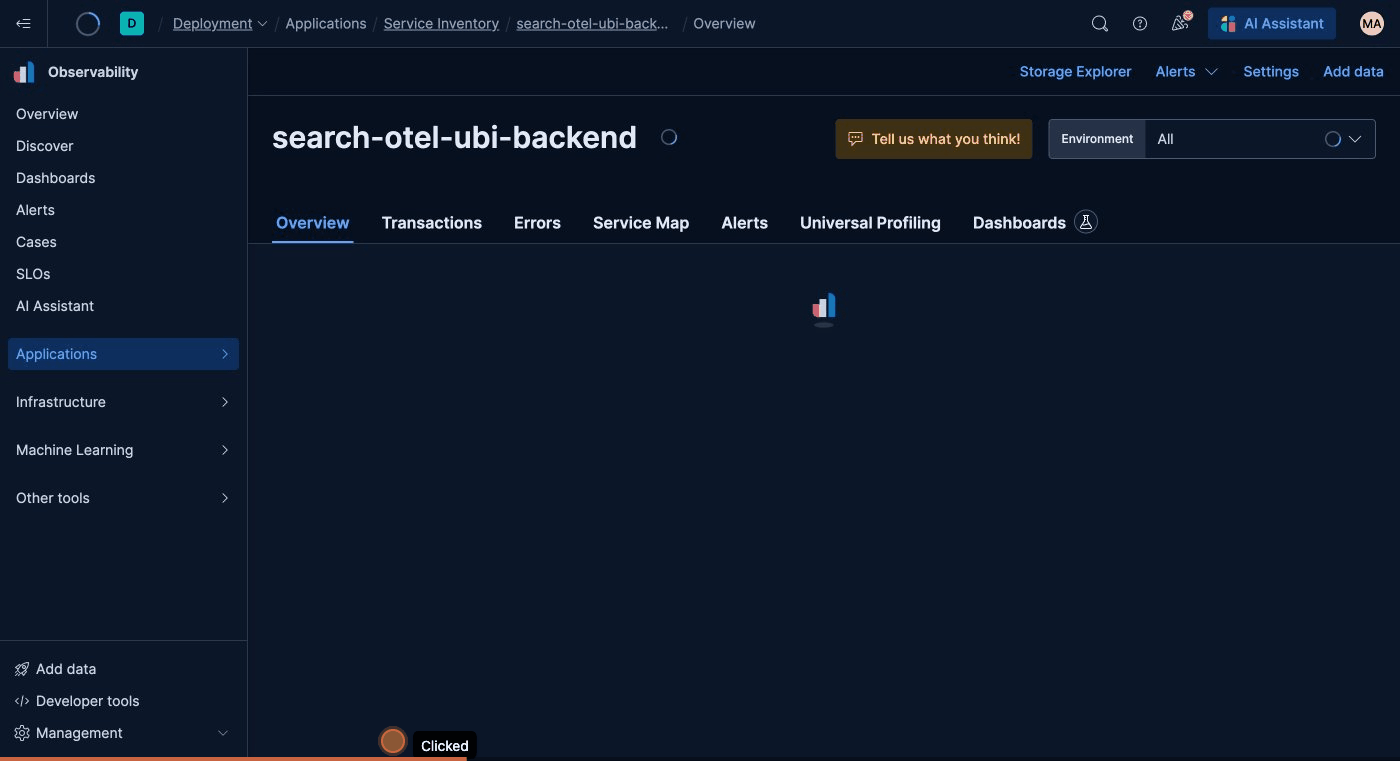The width and height of the screenshot is (1400, 761).
Task: Open the Alerts dropdown in header
Action: (x=1187, y=71)
